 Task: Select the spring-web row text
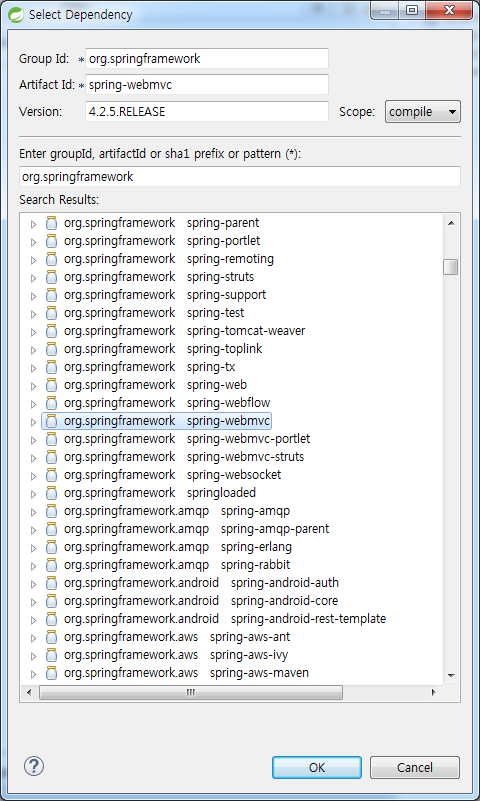pyautogui.click(x=155, y=385)
